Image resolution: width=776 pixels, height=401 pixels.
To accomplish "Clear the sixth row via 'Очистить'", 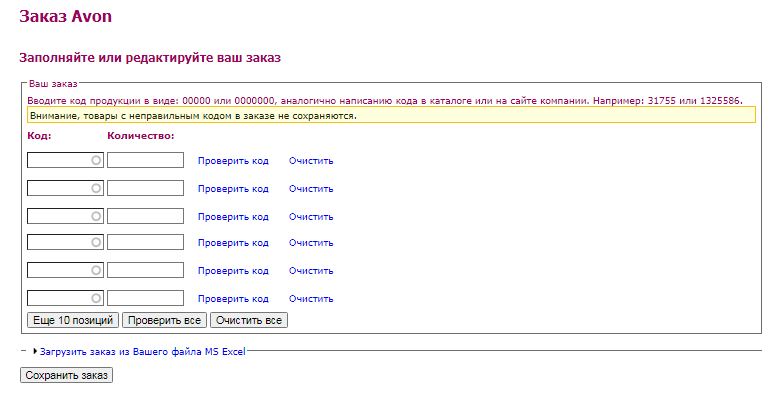I will pyautogui.click(x=311, y=299).
